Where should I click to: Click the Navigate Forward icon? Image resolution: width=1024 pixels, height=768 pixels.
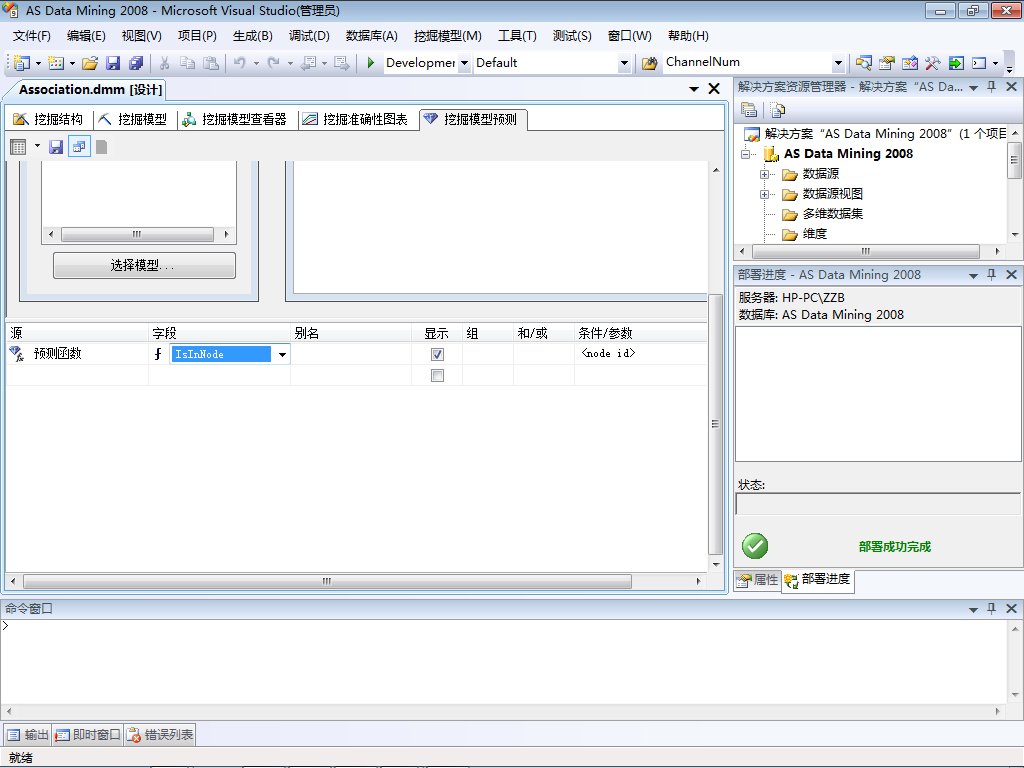coord(341,63)
